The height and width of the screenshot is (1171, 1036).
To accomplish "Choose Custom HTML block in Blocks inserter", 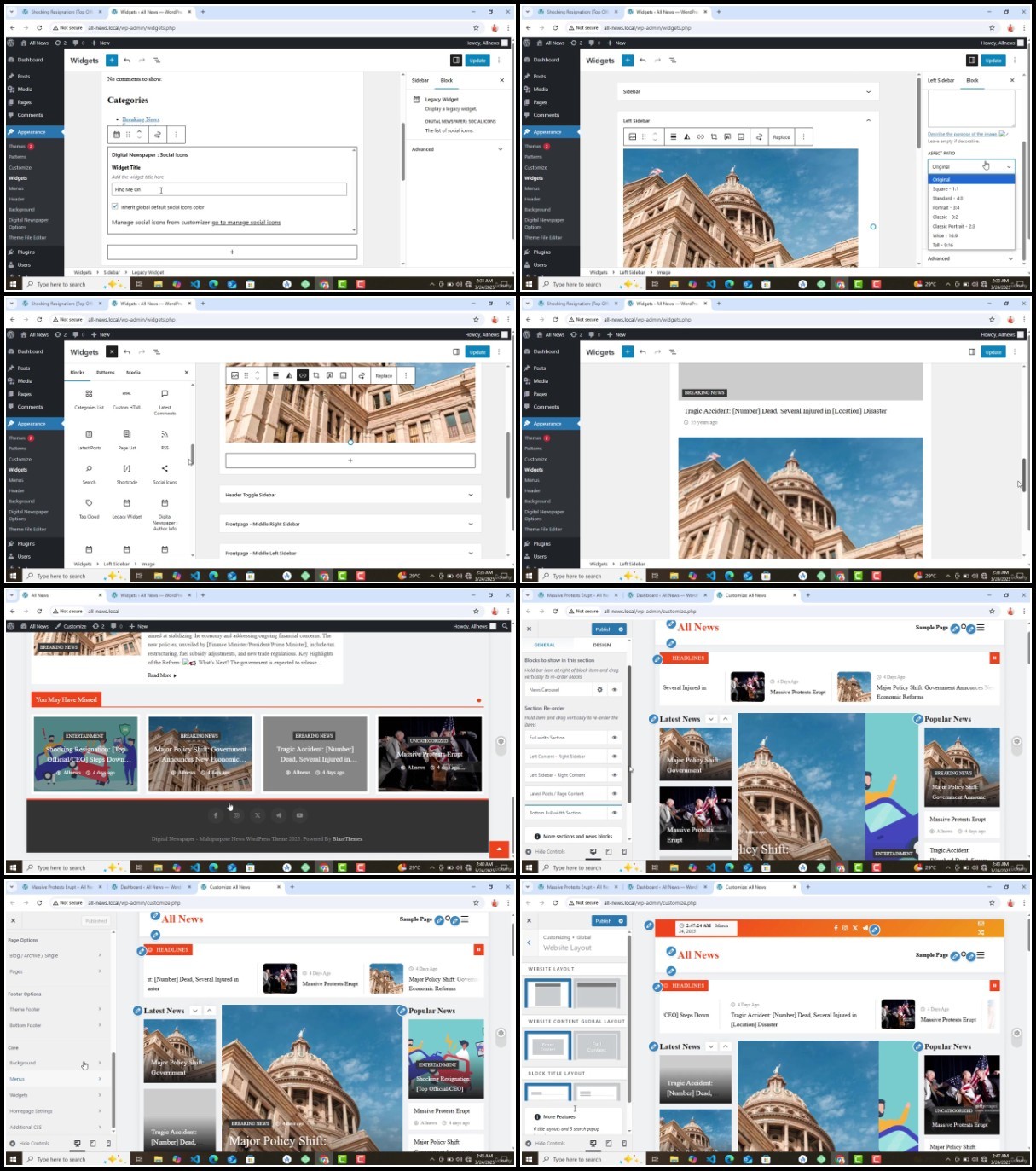I will point(127,398).
